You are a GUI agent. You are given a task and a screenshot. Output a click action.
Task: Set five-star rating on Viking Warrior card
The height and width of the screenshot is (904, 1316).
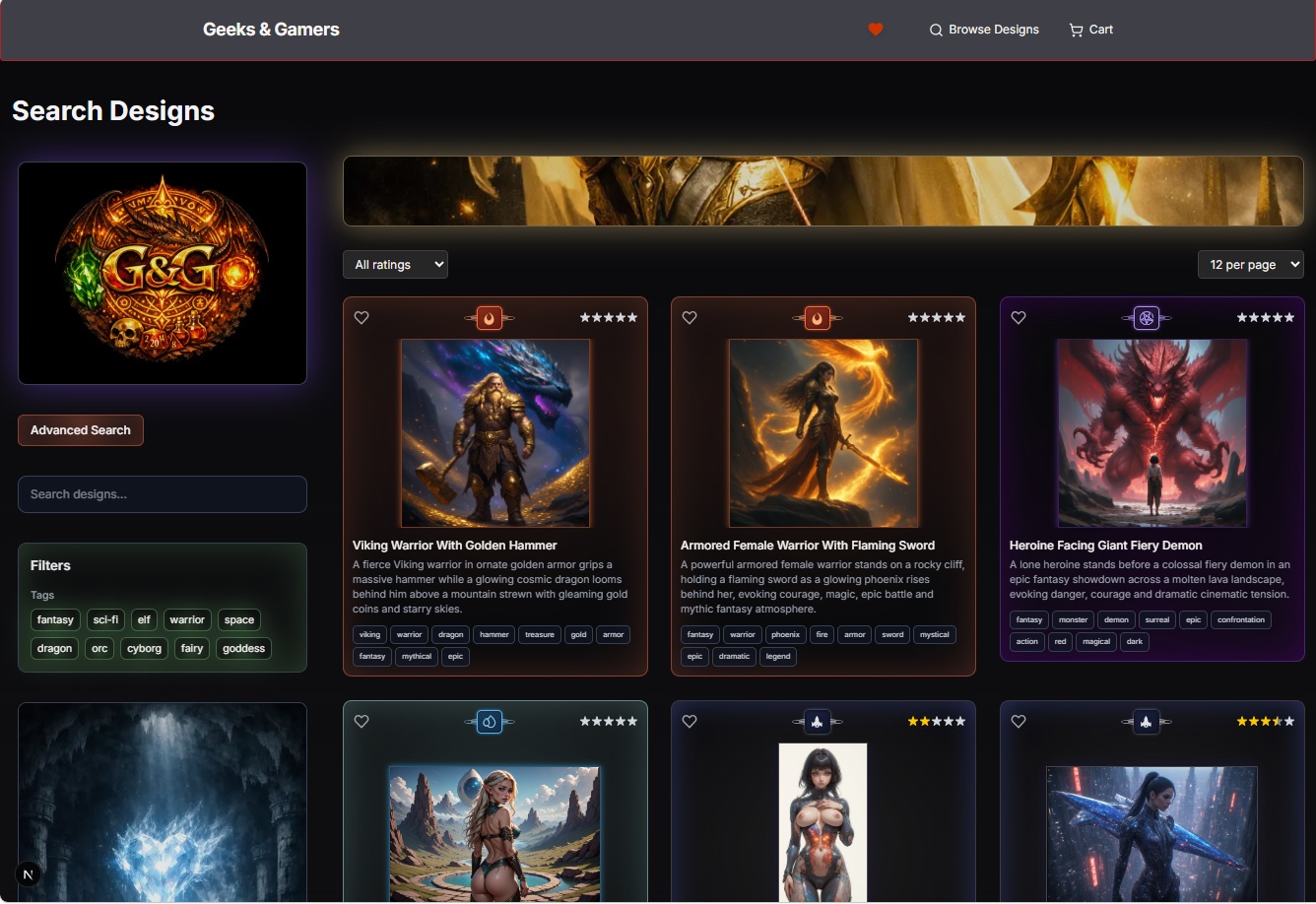click(632, 318)
